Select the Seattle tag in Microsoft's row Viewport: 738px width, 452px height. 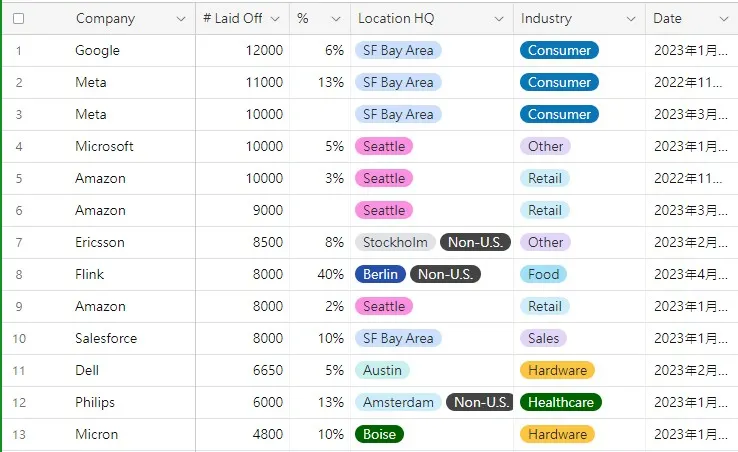(x=384, y=146)
